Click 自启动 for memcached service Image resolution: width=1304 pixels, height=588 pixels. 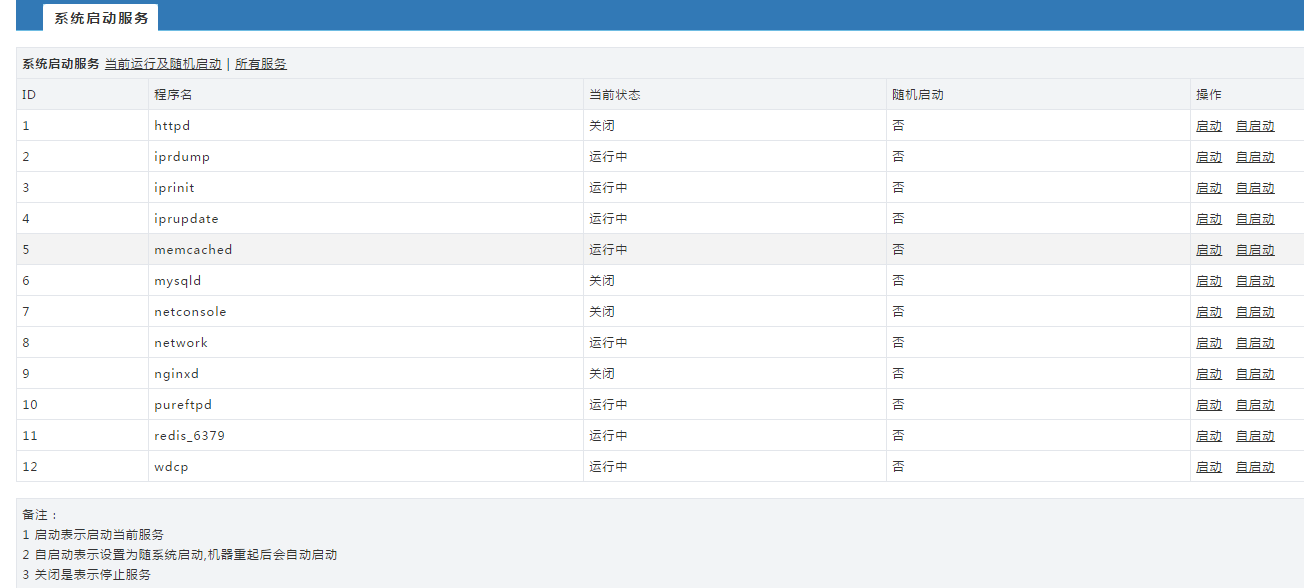click(x=1255, y=250)
